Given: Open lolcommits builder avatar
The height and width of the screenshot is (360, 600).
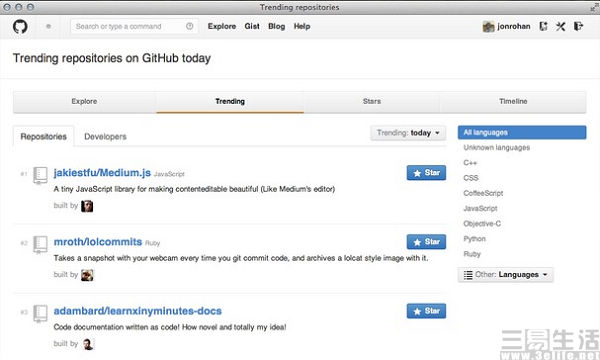Looking at the screenshot, I should coord(87,275).
